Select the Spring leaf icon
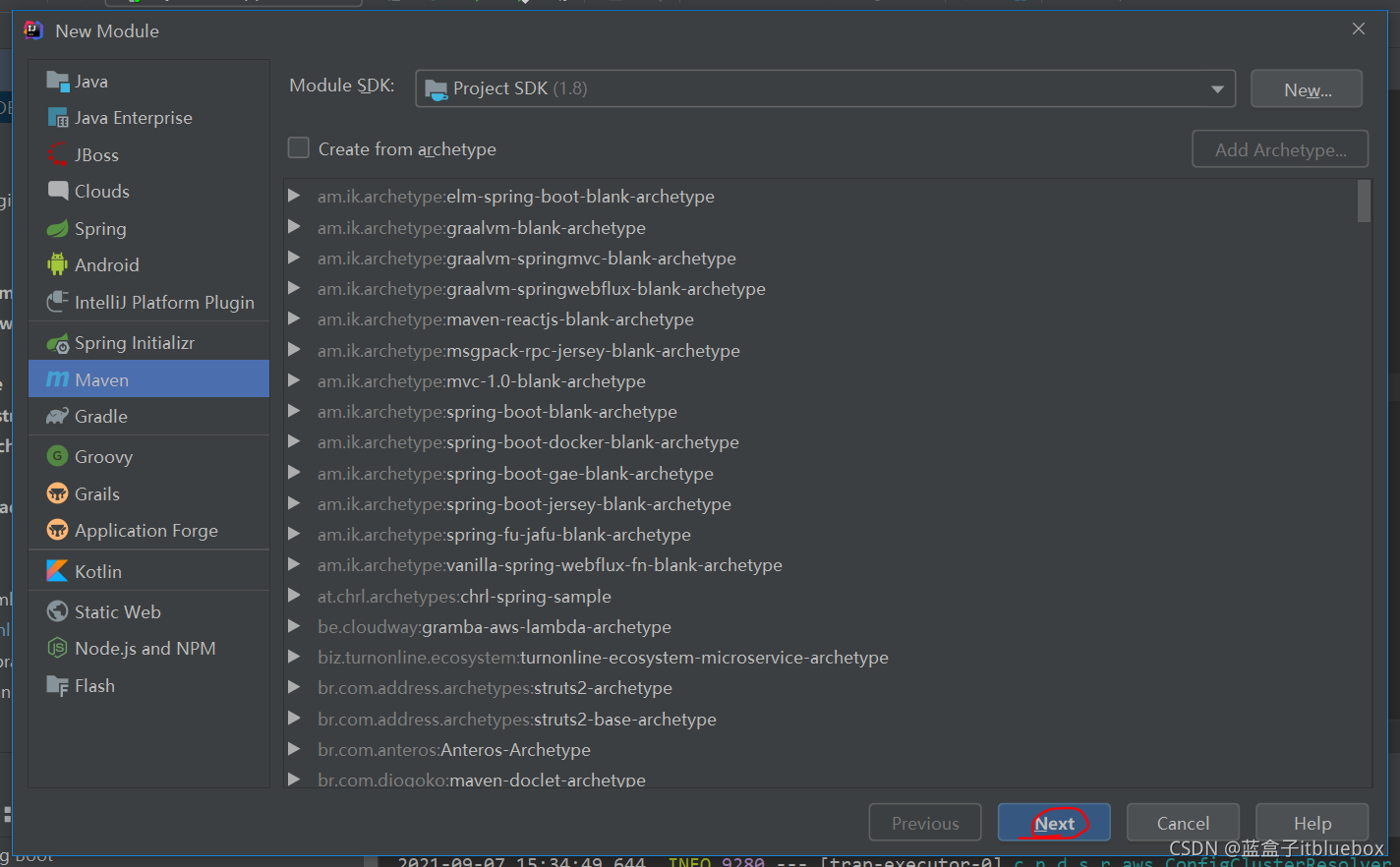 click(57, 228)
